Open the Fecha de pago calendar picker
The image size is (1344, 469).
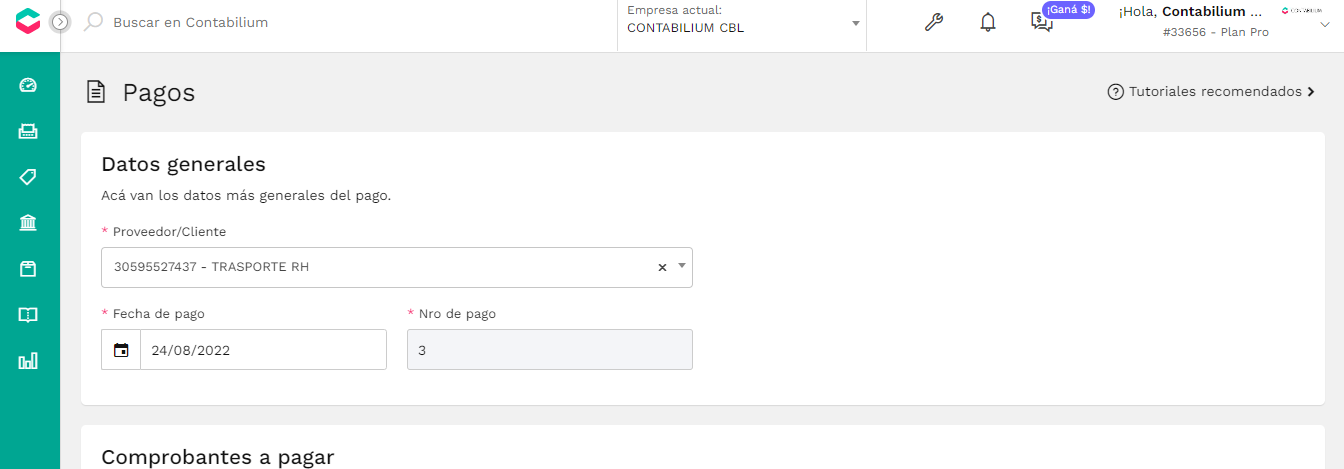point(121,350)
